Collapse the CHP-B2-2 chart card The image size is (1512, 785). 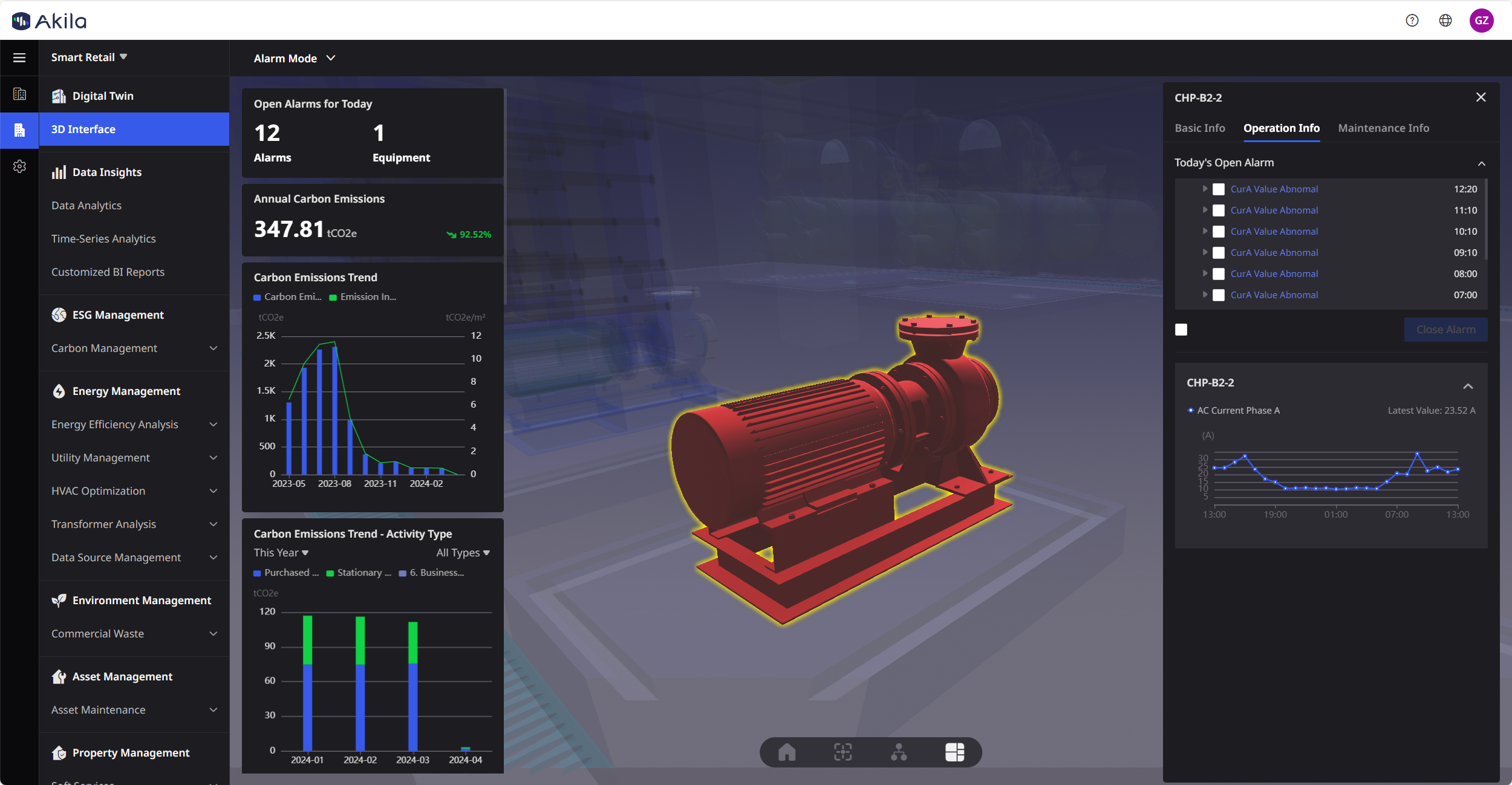click(1468, 386)
